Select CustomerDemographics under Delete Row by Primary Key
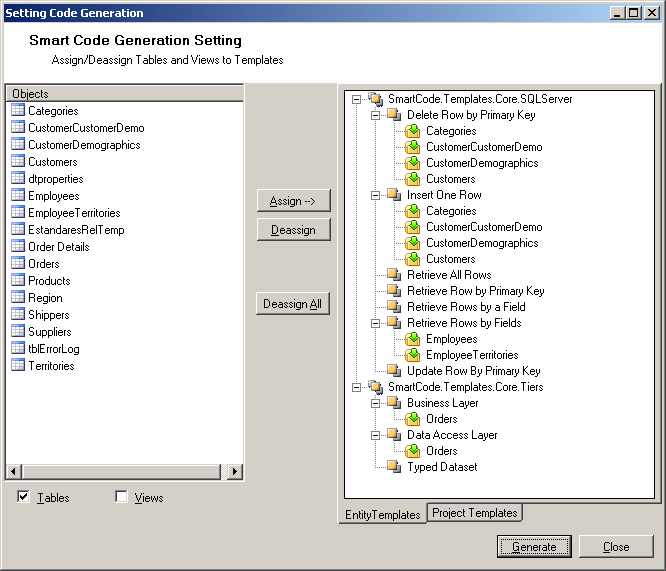 click(x=482, y=163)
